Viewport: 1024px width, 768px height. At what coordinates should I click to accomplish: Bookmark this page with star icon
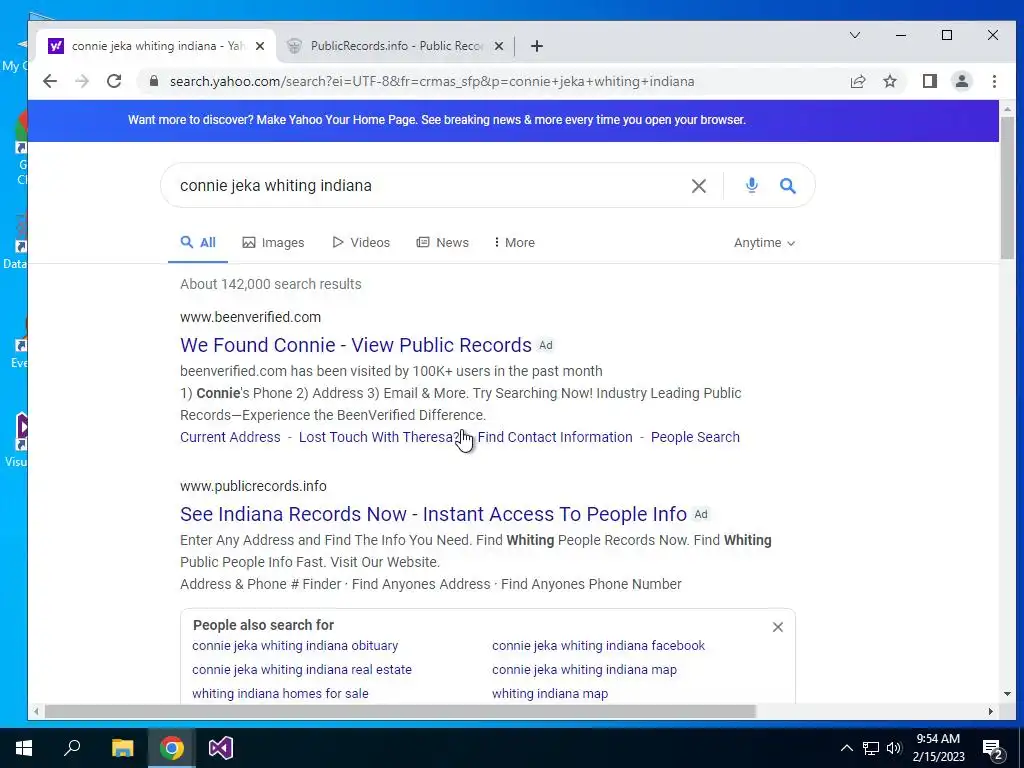pyautogui.click(x=889, y=81)
